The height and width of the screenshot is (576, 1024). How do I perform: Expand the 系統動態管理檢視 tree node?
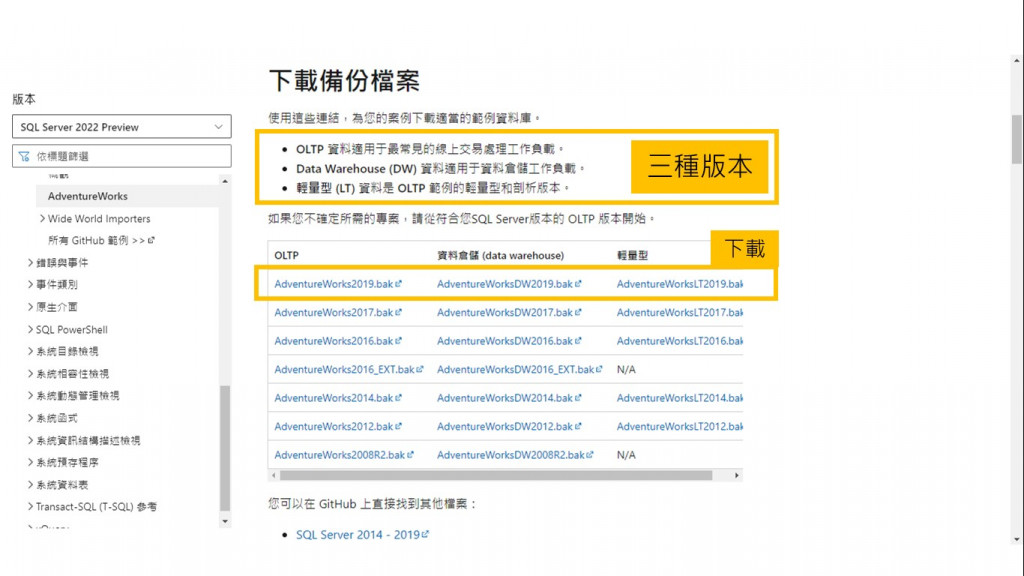(x=30, y=395)
